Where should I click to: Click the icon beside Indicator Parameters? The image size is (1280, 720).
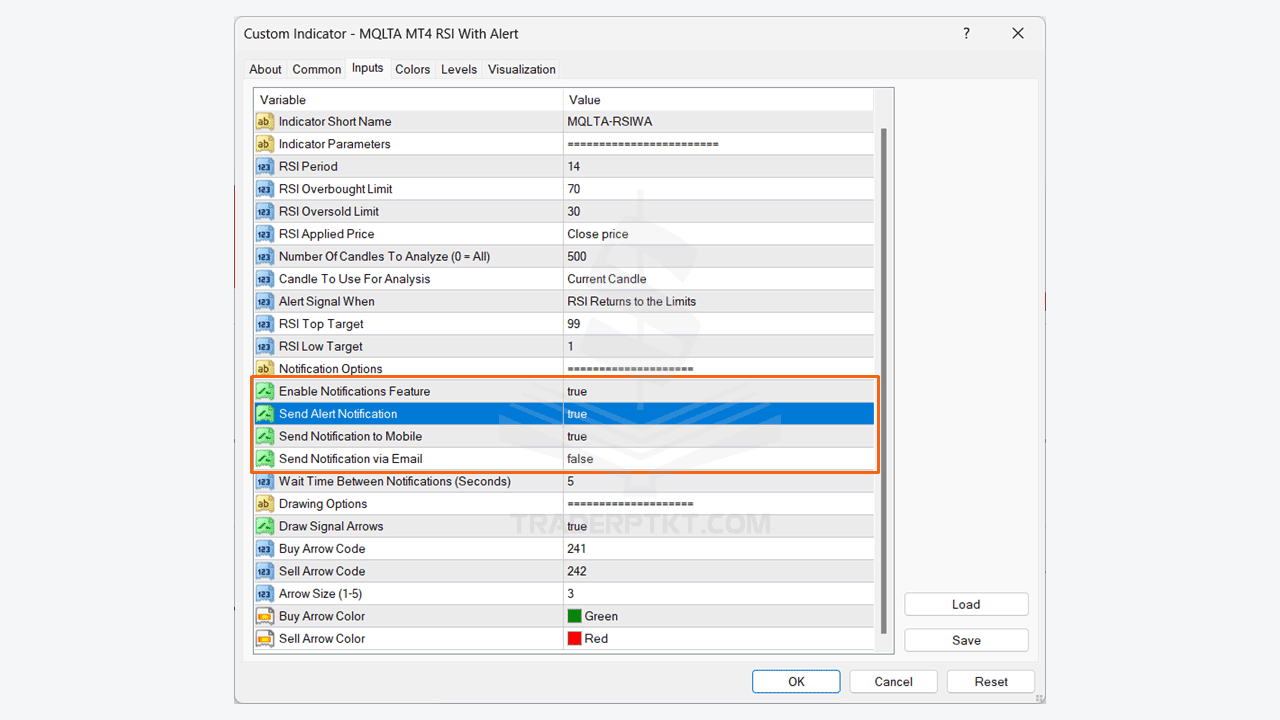[265, 144]
